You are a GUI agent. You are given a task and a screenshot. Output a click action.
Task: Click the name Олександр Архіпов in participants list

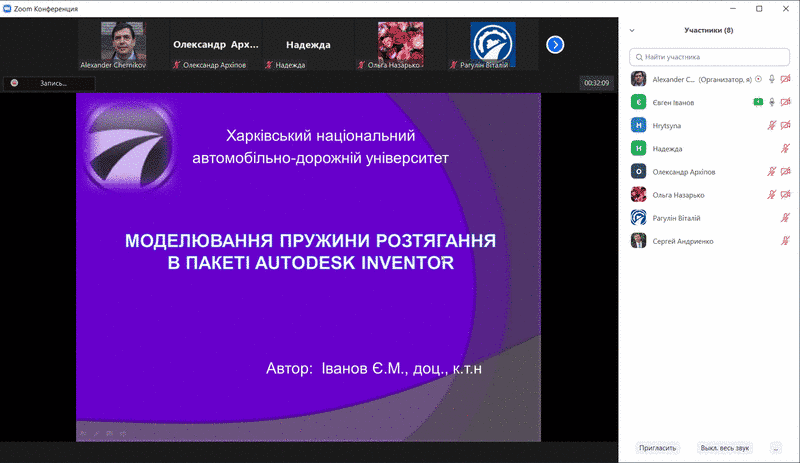coord(684,172)
